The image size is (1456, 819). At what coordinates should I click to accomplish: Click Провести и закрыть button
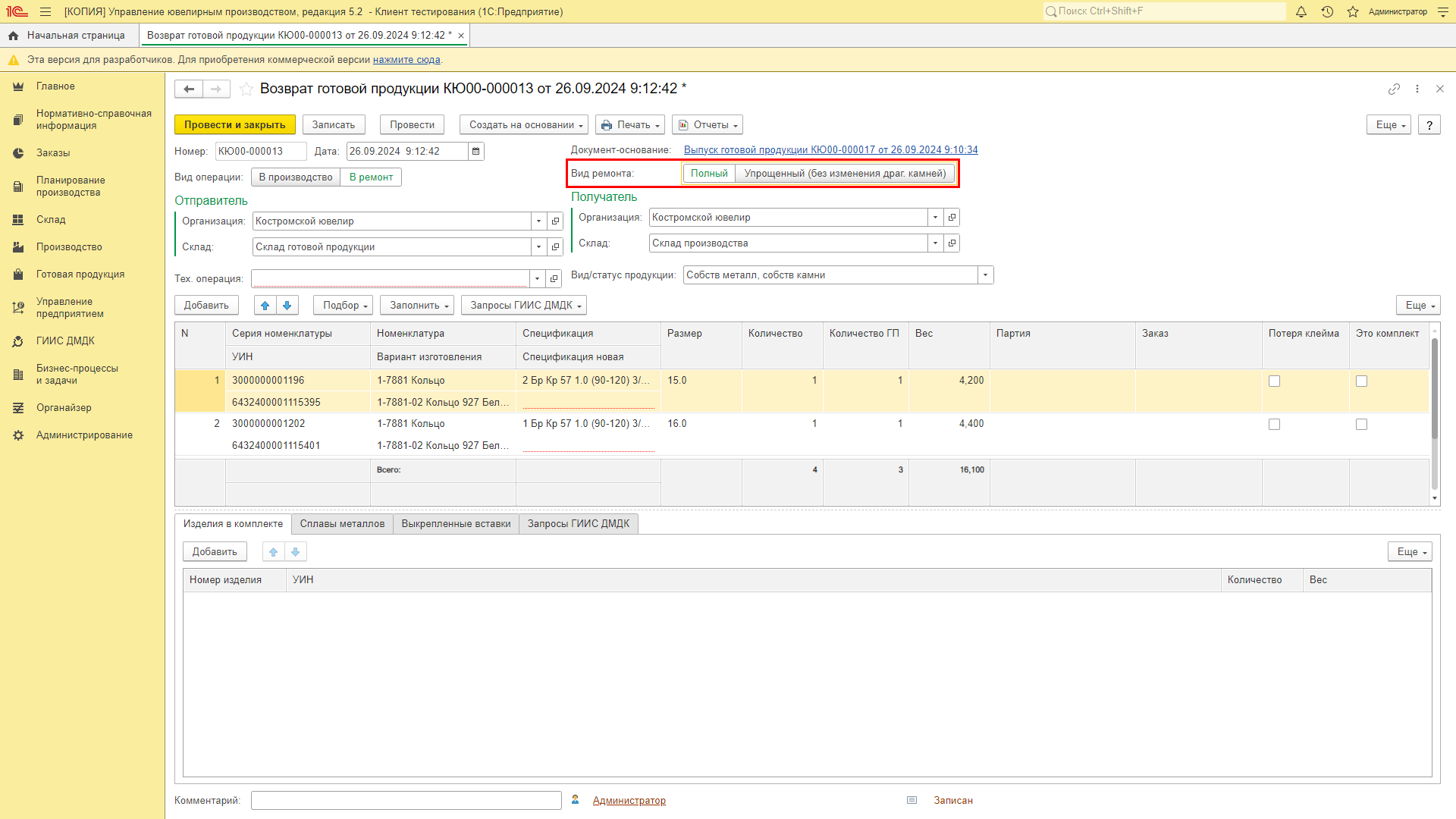coord(234,125)
